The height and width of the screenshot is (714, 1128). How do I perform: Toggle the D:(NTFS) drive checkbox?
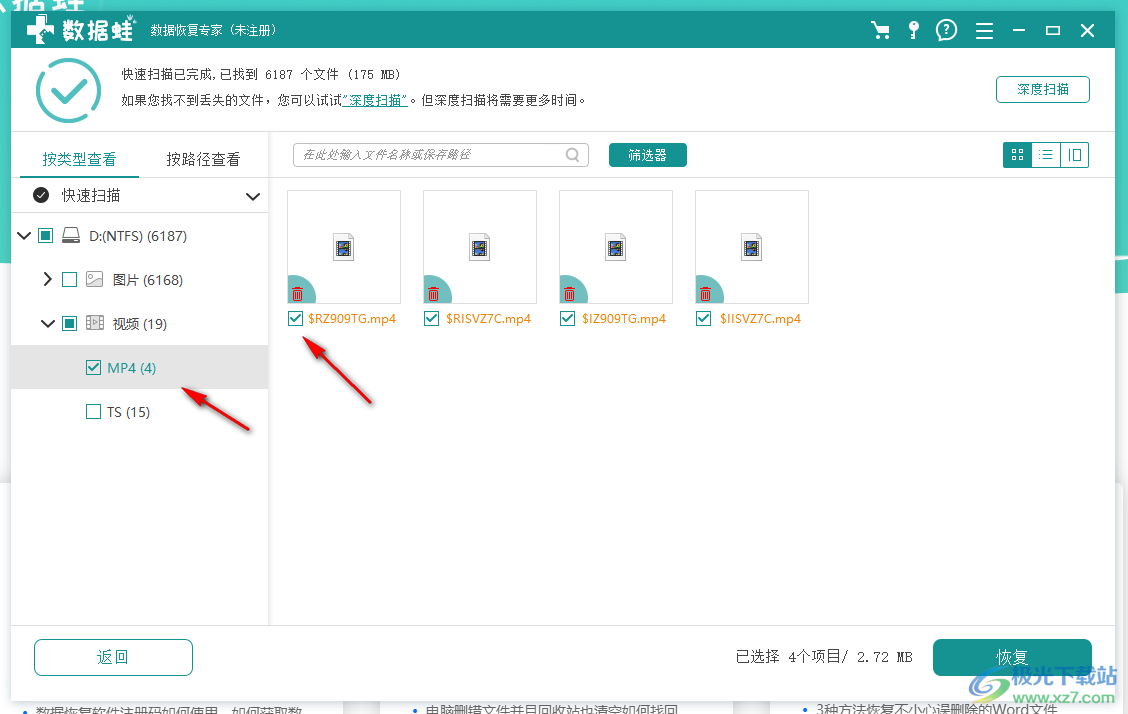[x=45, y=236]
